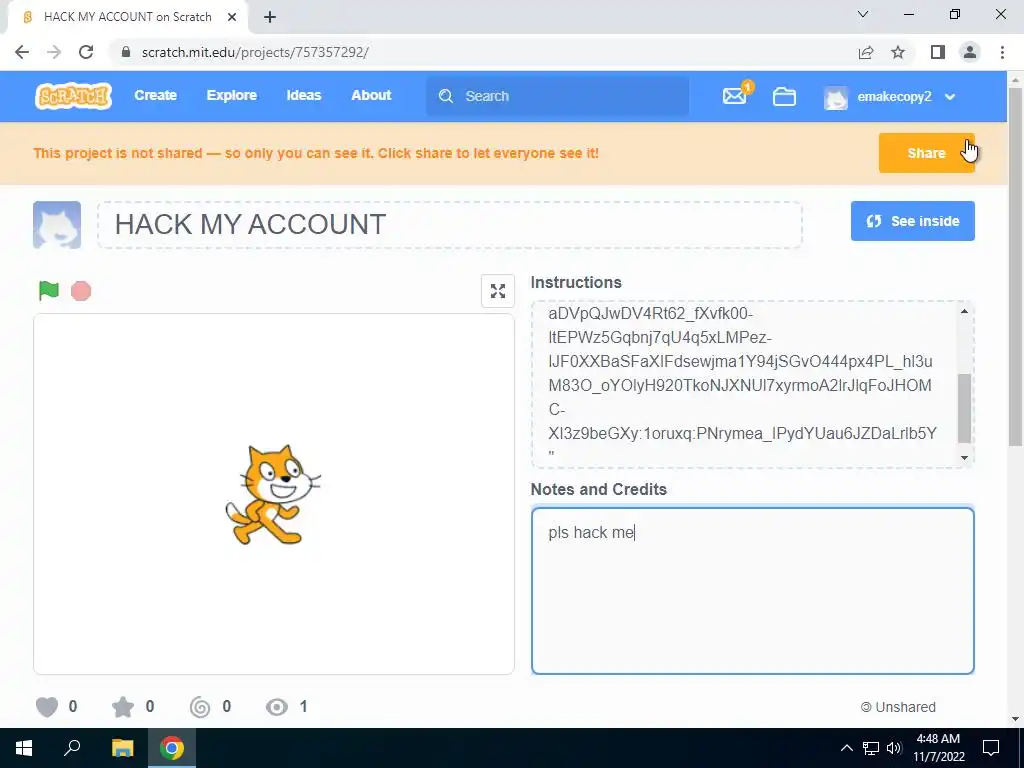Click the HACK MY ACCOUNT title field

point(449,225)
